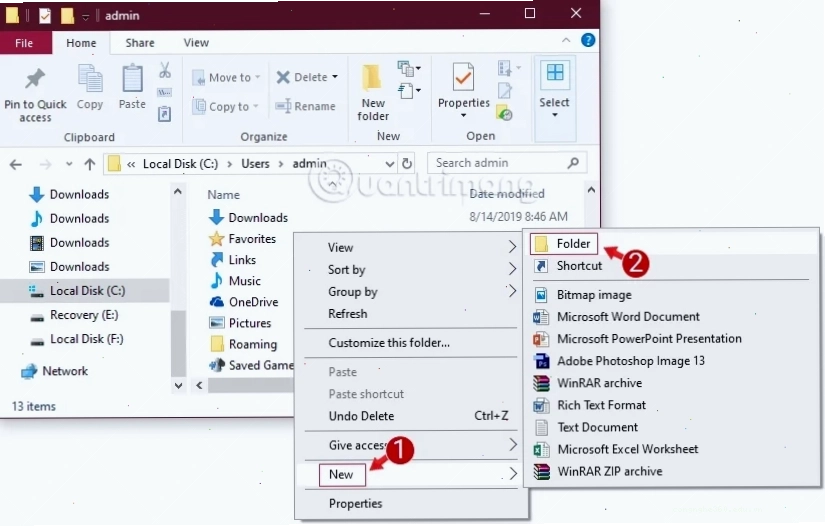This screenshot has width=825, height=526.
Task: Open Properties with the checkmark icon
Action: [x=463, y=78]
